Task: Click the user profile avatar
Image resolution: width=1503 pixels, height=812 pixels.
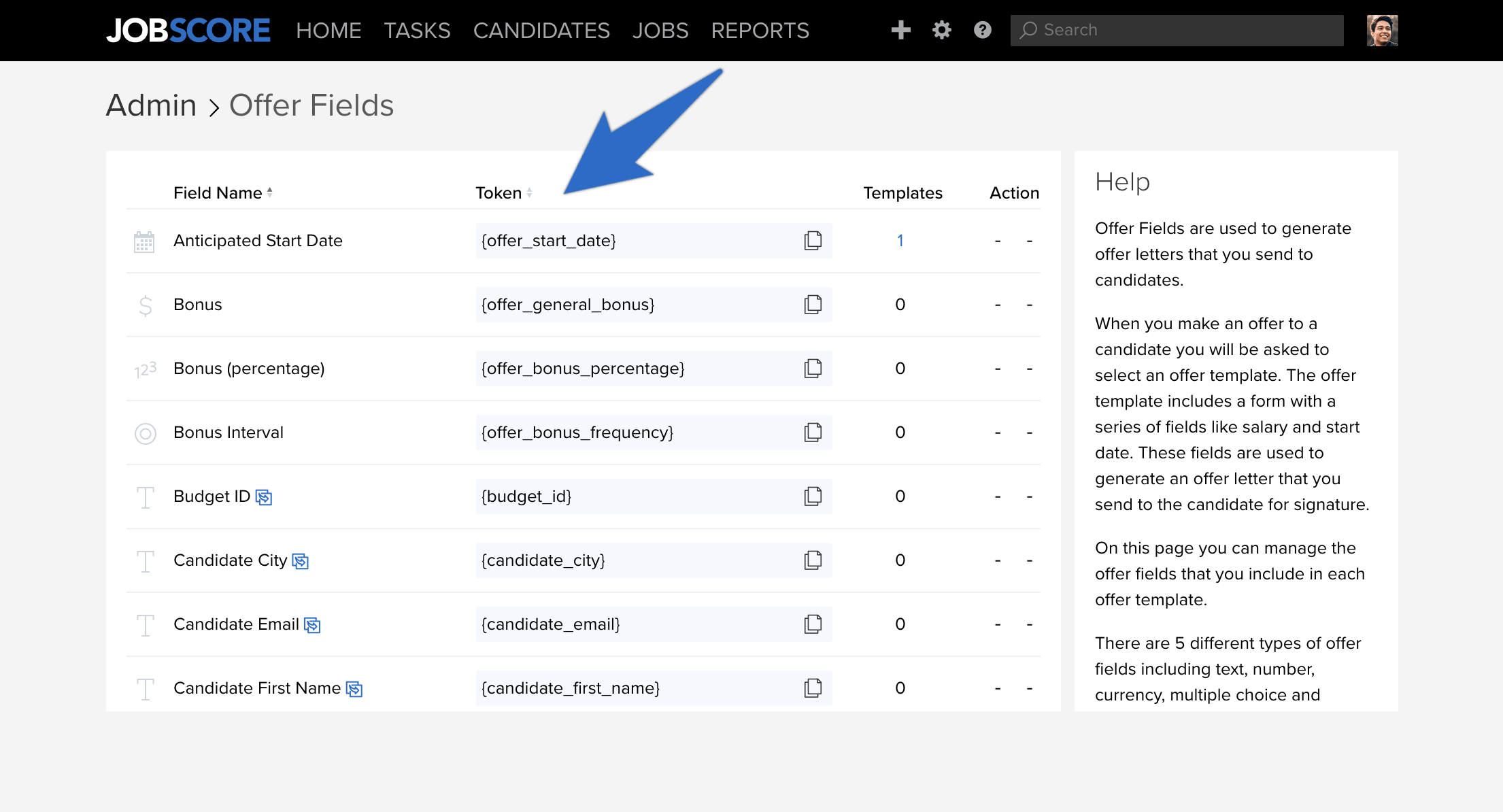Action: [1382, 31]
